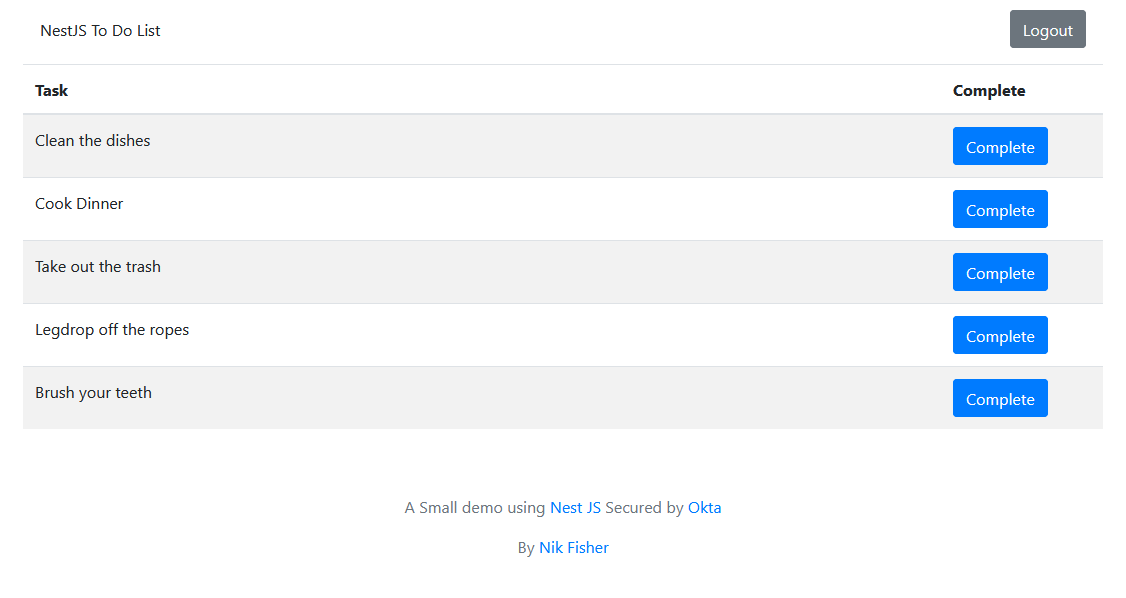Click the Task column header
Screen dimensions: 1126x598
pos(52,91)
